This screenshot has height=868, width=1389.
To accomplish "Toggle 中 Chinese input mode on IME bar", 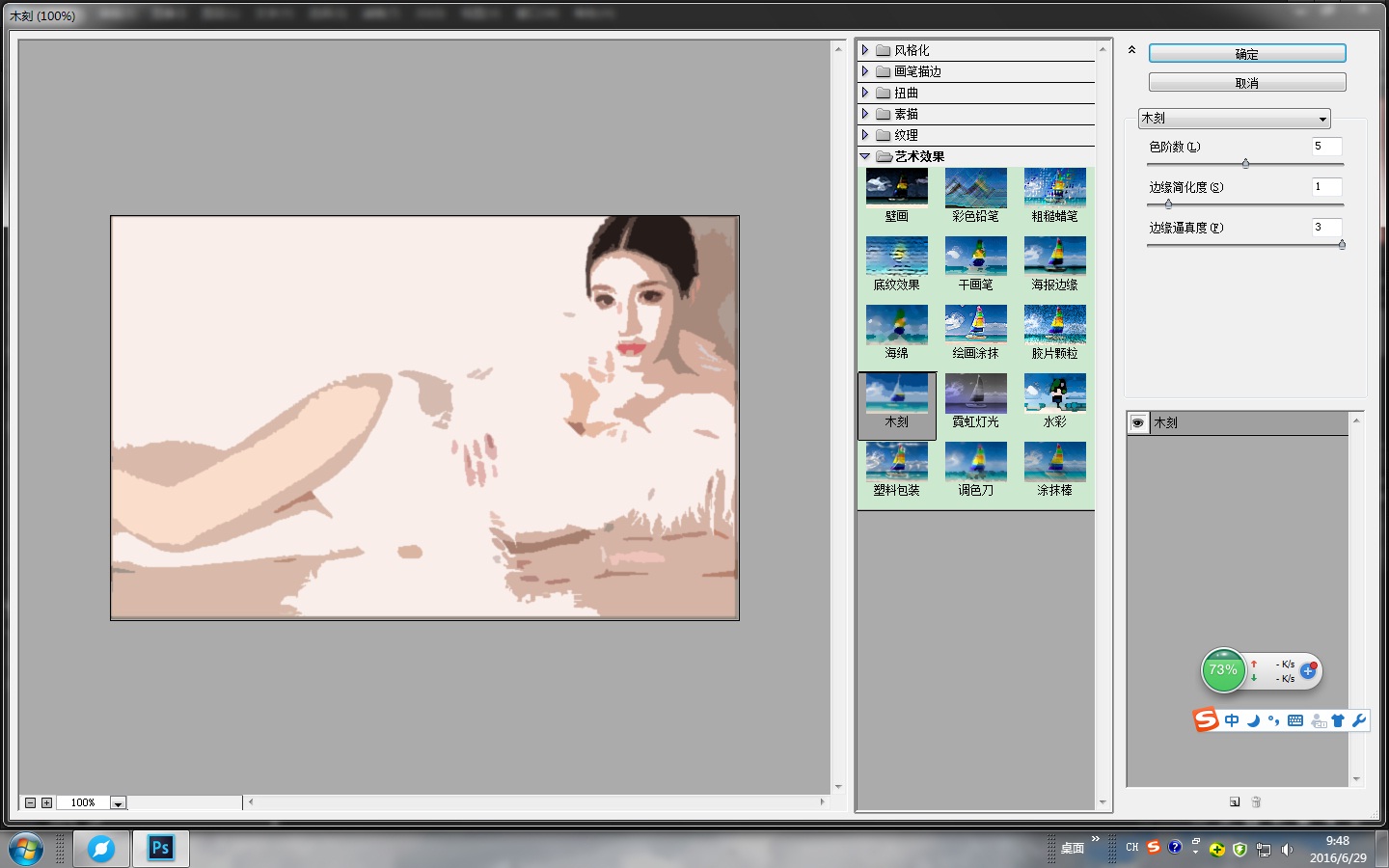I will [1232, 720].
